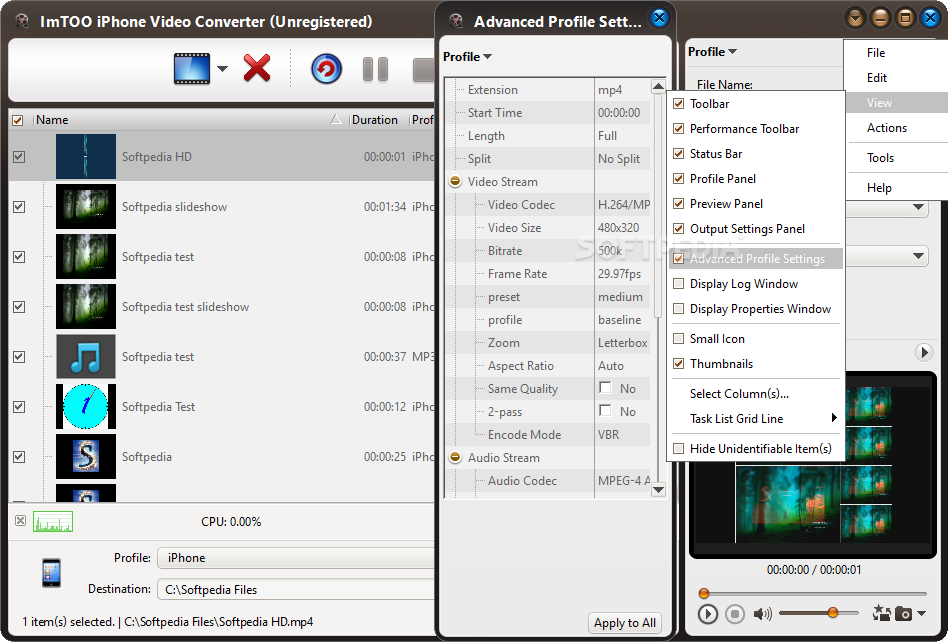Open the Destination path combo box
The image size is (948, 642).
pos(296,589)
